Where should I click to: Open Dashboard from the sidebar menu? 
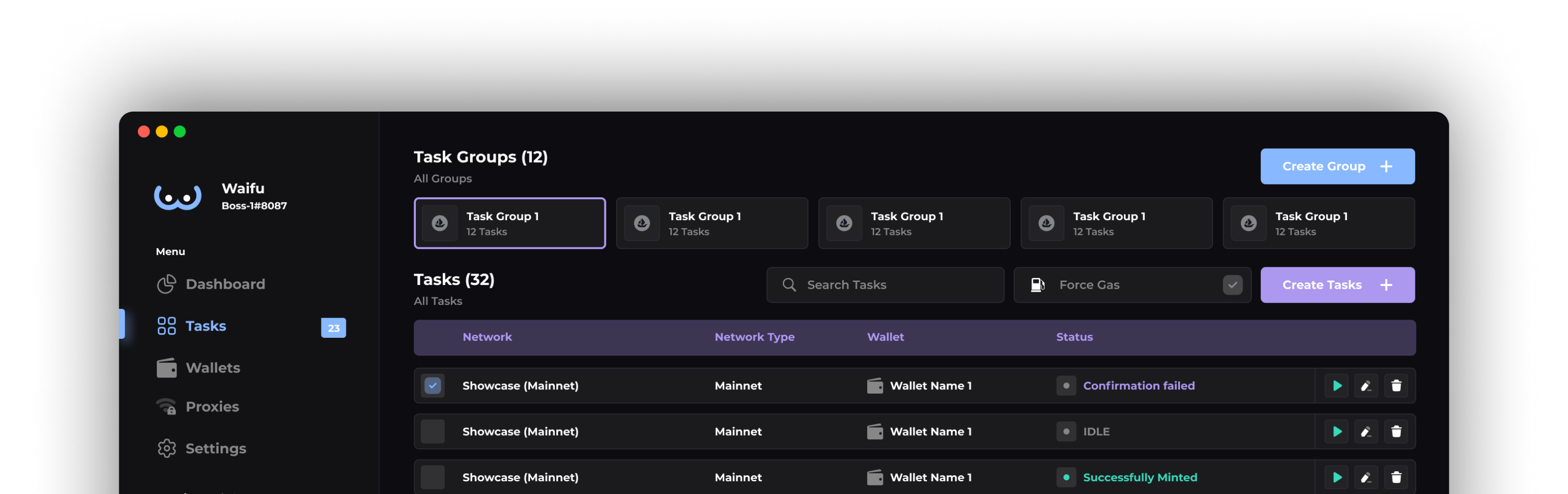210,284
